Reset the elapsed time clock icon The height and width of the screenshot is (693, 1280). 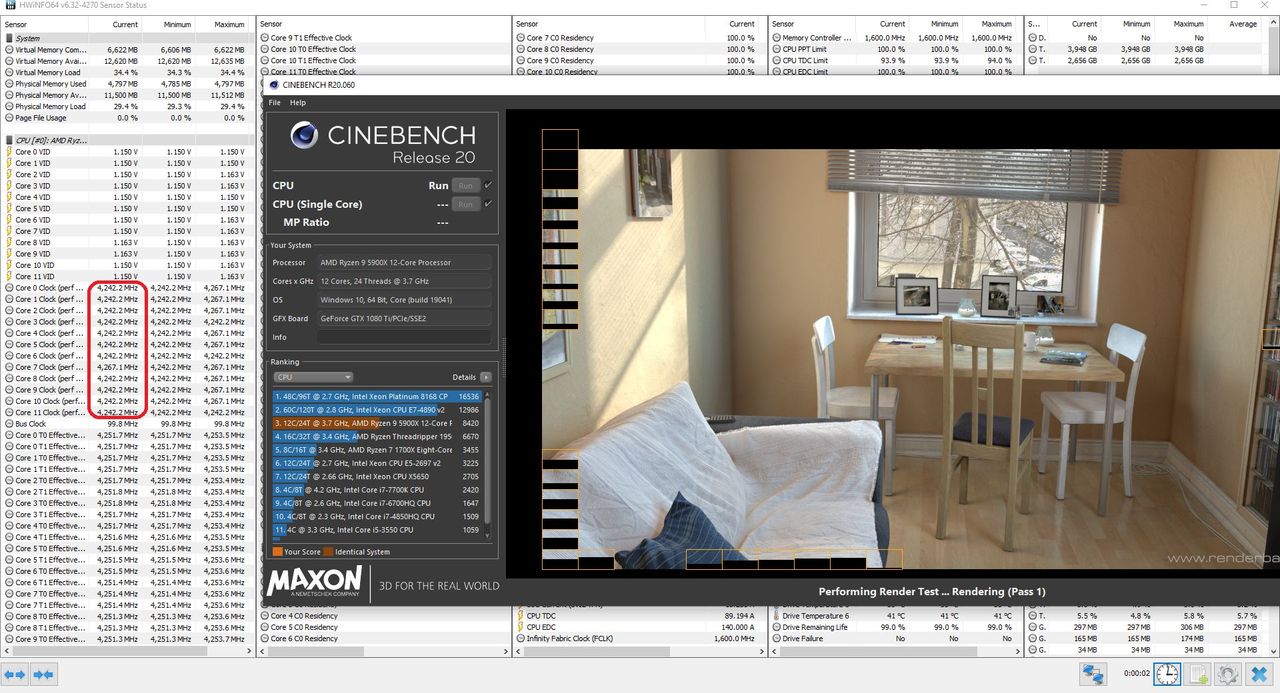(x=1167, y=675)
